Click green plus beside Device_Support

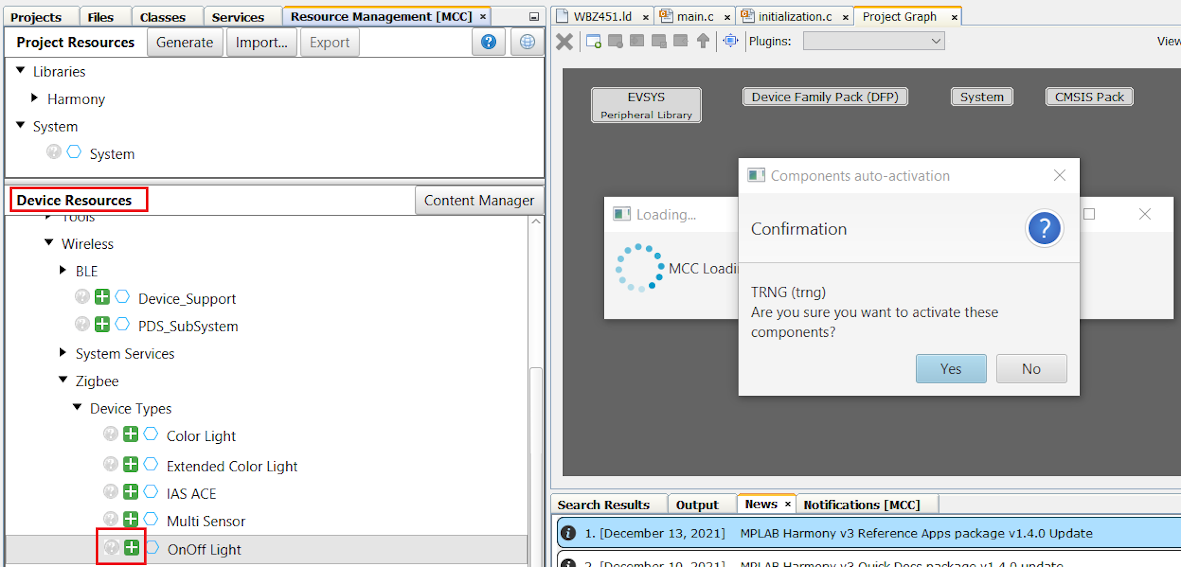click(102, 298)
